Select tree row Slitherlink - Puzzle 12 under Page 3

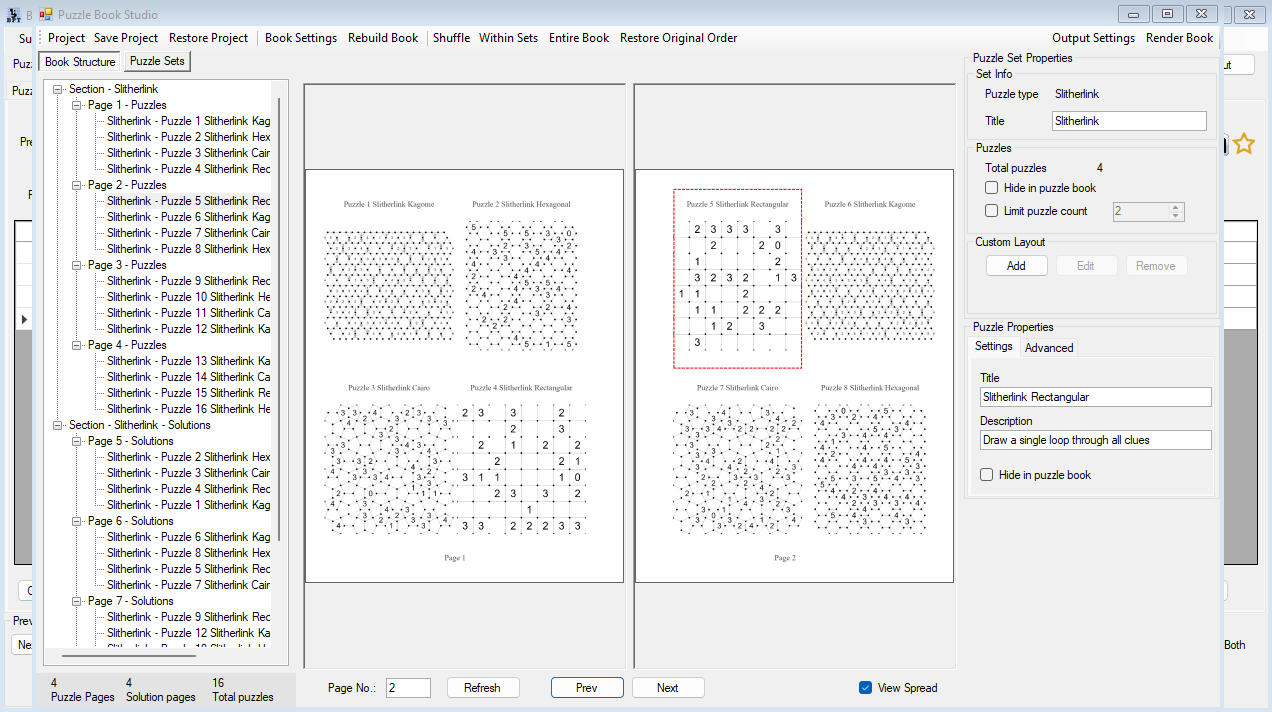click(188, 329)
